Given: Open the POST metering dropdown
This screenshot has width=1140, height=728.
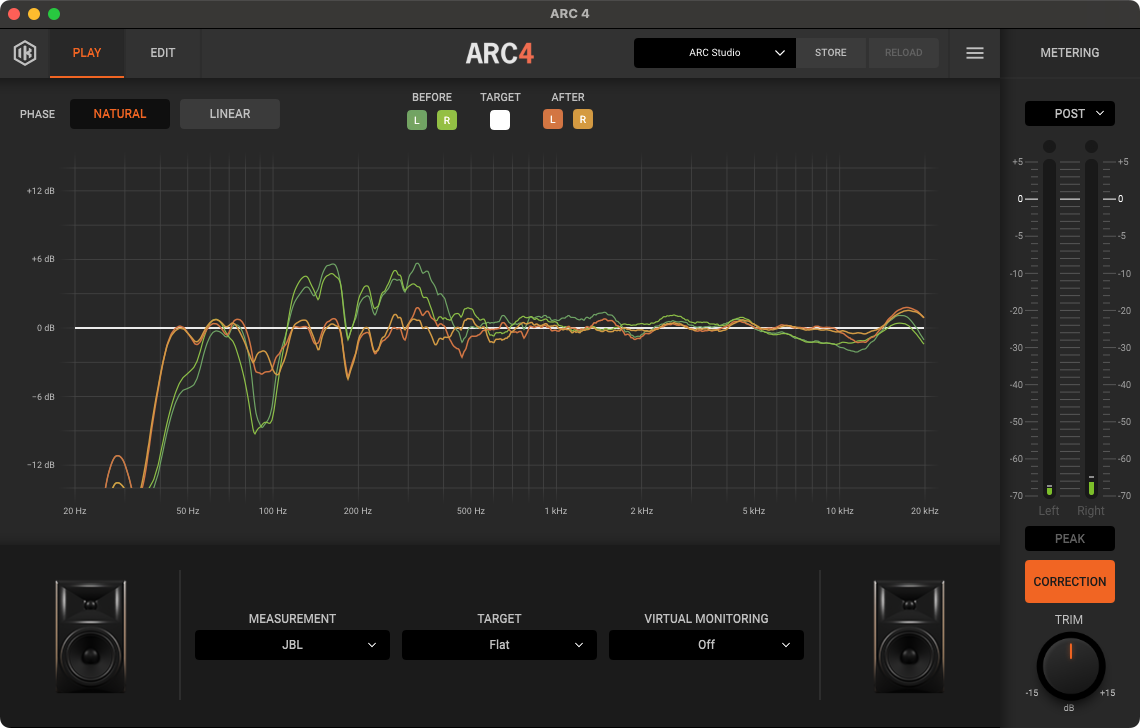Looking at the screenshot, I should click(1069, 113).
